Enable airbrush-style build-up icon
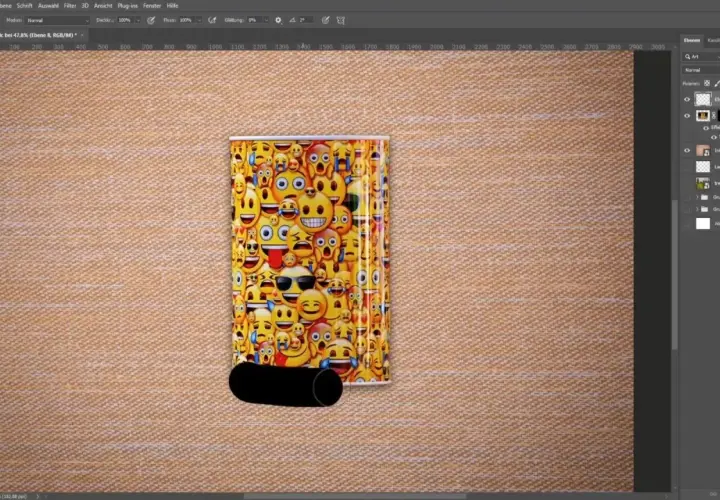This screenshot has width=720, height=500. point(212,20)
